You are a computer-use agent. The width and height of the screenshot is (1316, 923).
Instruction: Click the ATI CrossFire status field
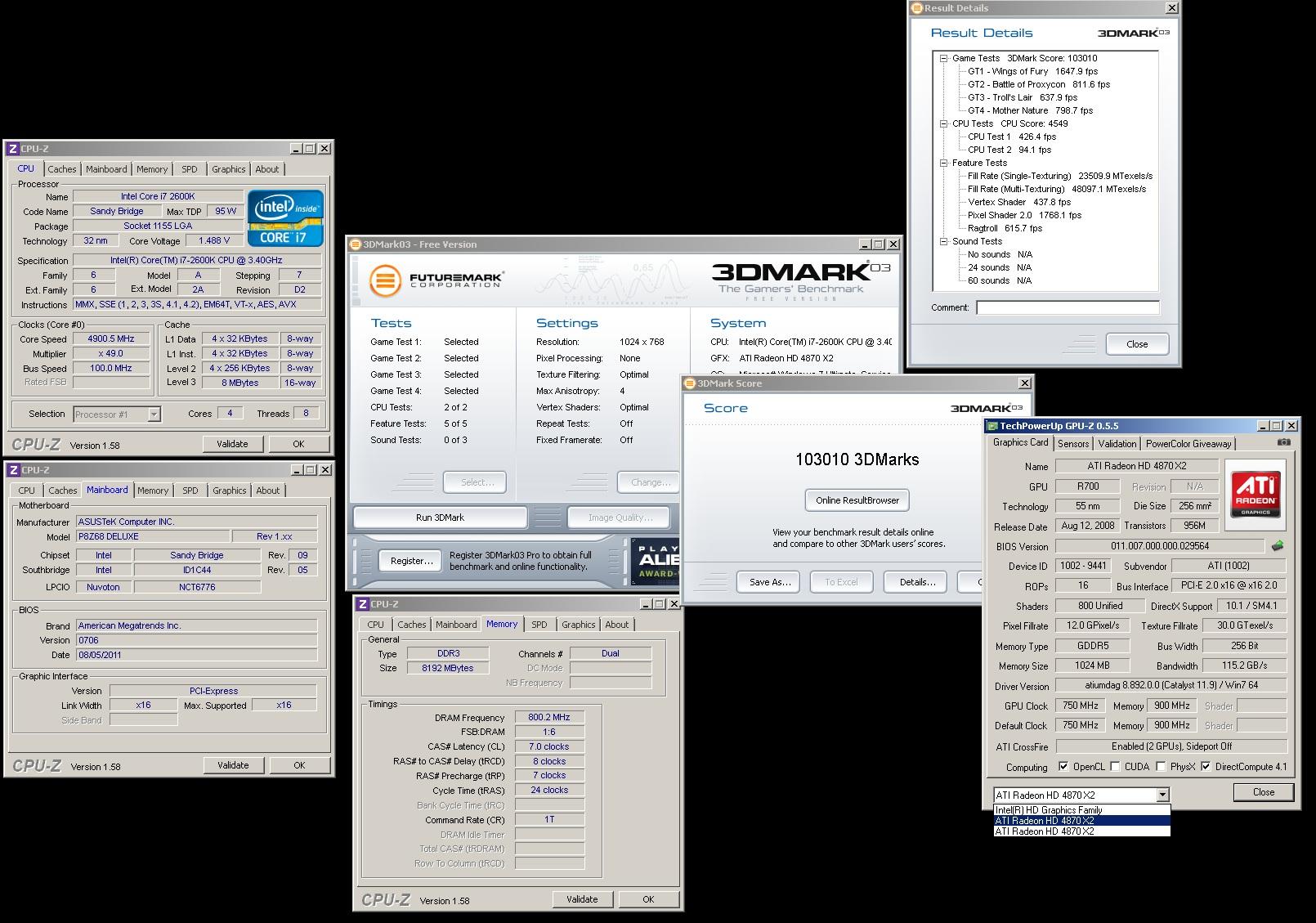(x=1171, y=746)
